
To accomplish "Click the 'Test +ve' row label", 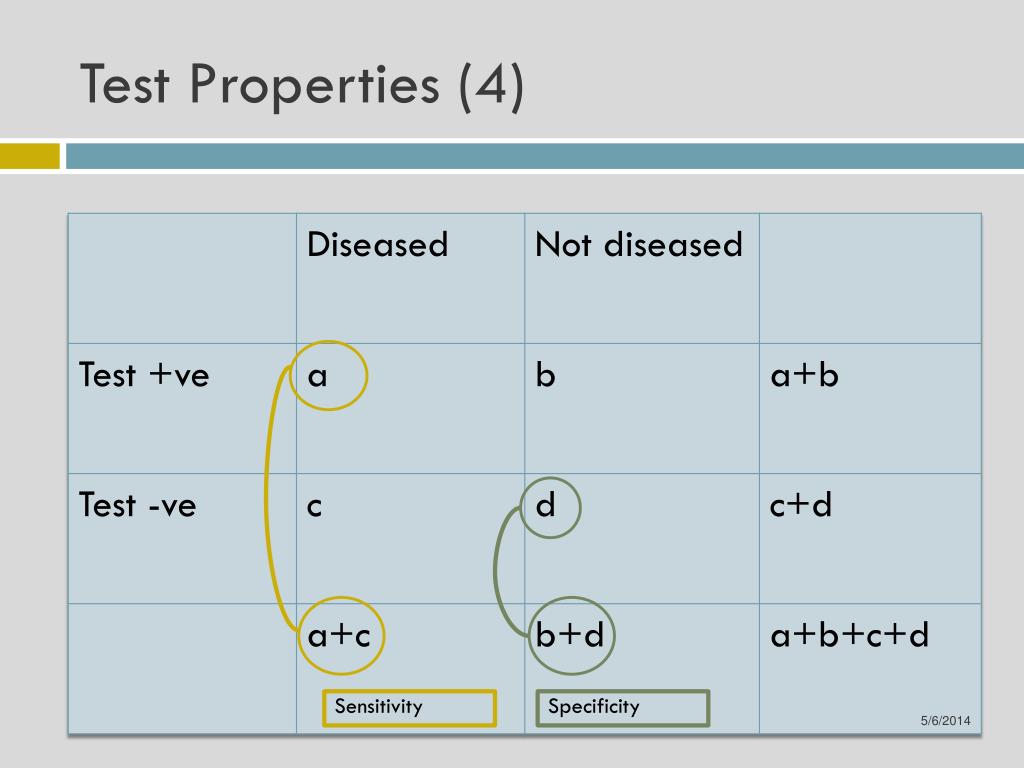I will [144, 375].
